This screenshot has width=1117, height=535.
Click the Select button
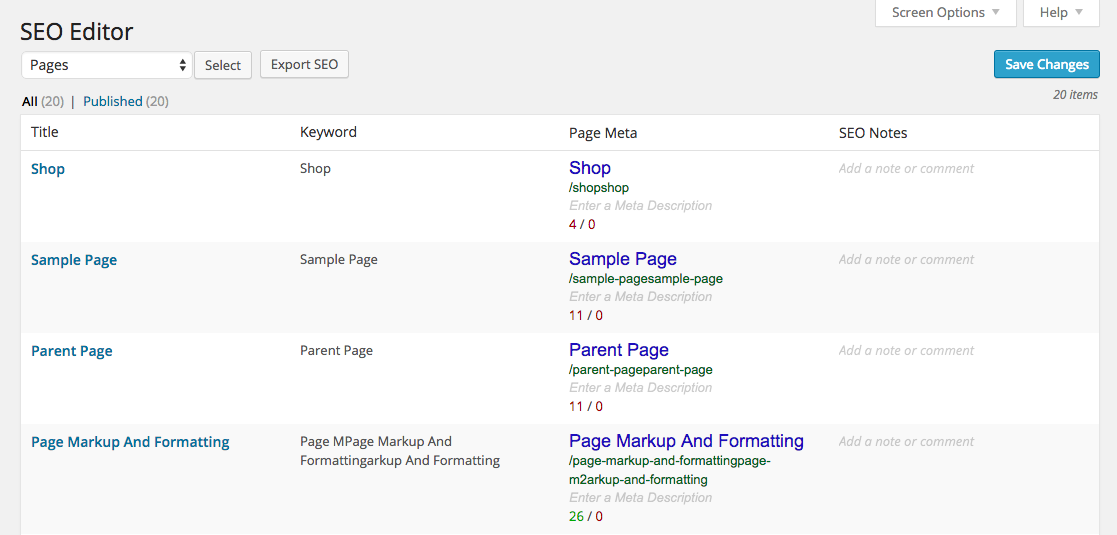(x=223, y=65)
